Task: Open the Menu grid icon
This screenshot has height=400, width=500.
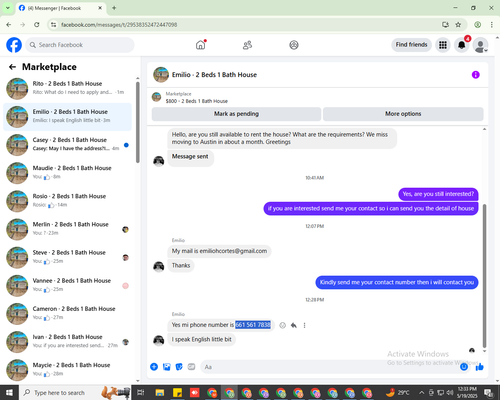Action: tap(443, 45)
